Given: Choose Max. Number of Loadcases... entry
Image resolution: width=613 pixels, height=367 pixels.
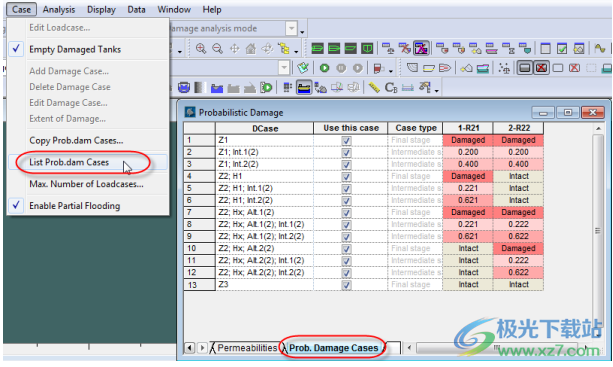Looking at the screenshot, I should [x=88, y=184].
